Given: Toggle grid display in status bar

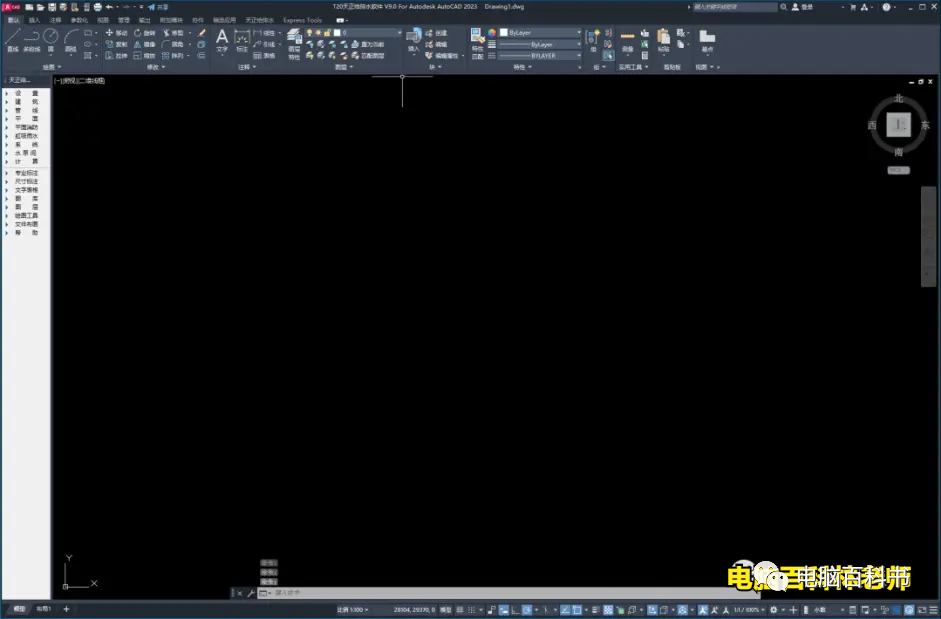Looking at the screenshot, I should (x=460, y=609).
